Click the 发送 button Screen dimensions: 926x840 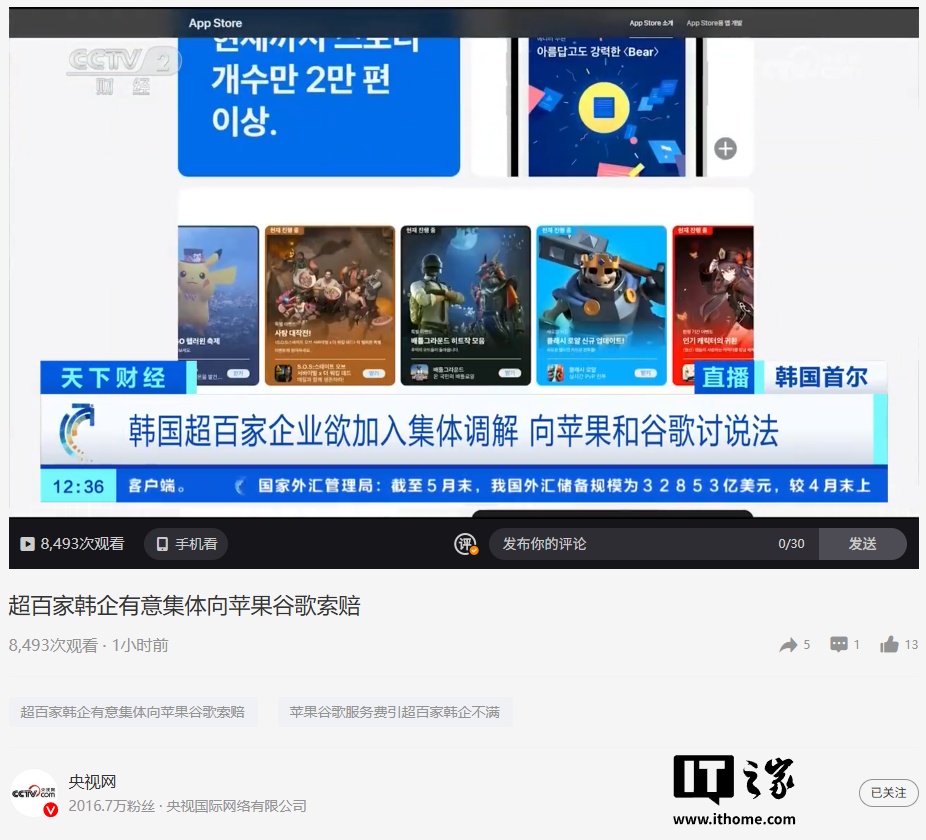[x=862, y=544]
